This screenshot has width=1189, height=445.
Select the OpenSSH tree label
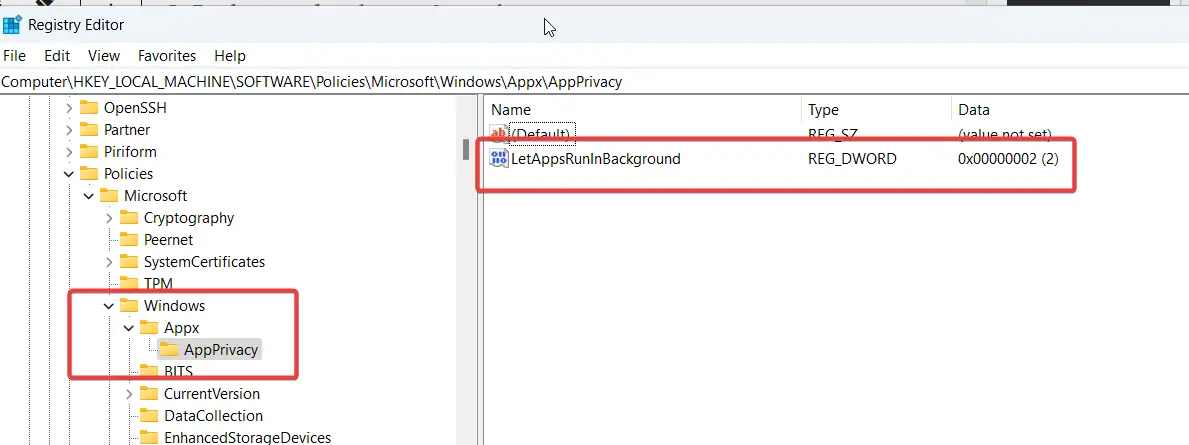pyautogui.click(x=135, y=108)
